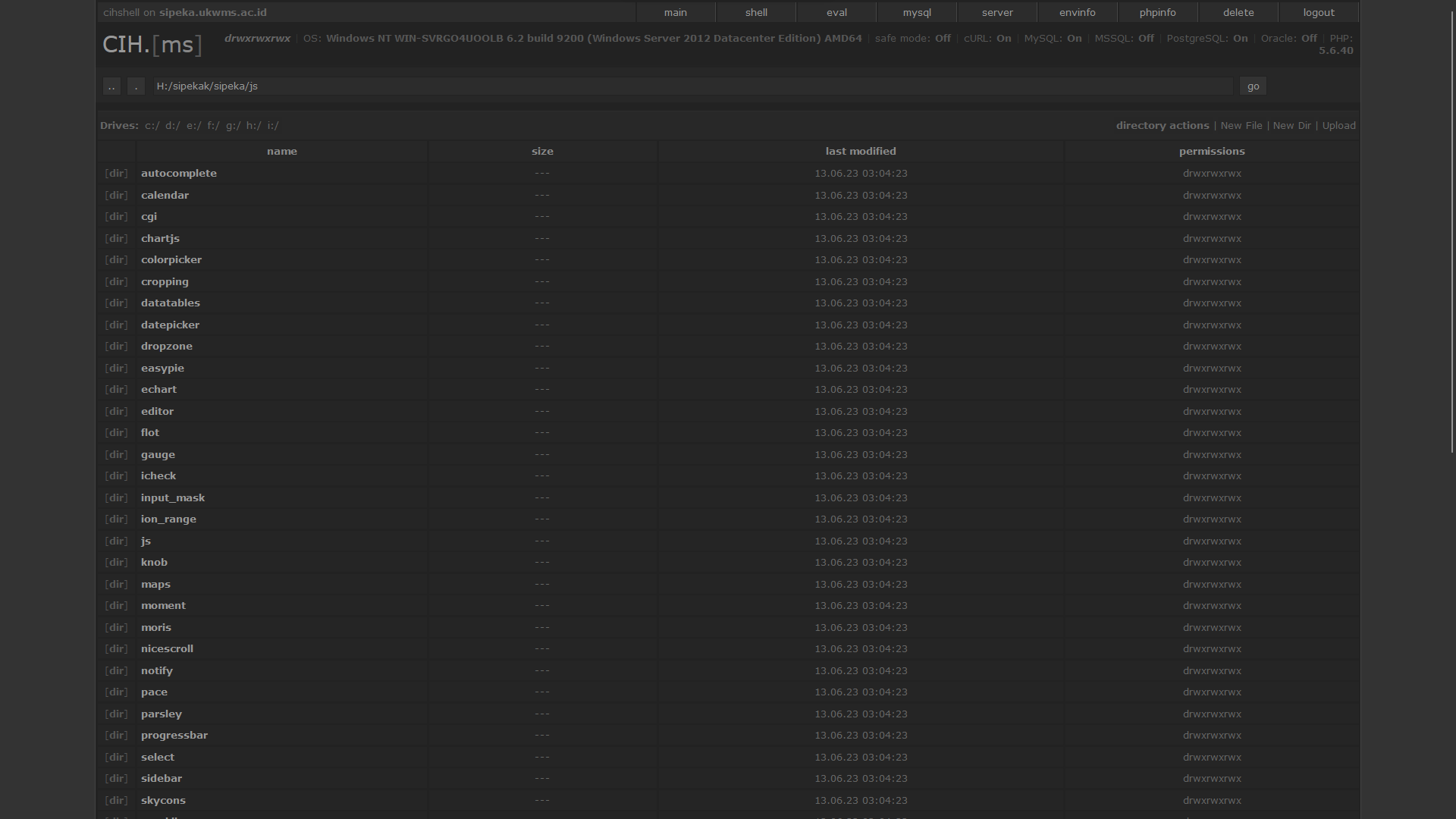Open the phpinfo tab
This screenshot has height=819, width=1456.
pos(1158,12)
